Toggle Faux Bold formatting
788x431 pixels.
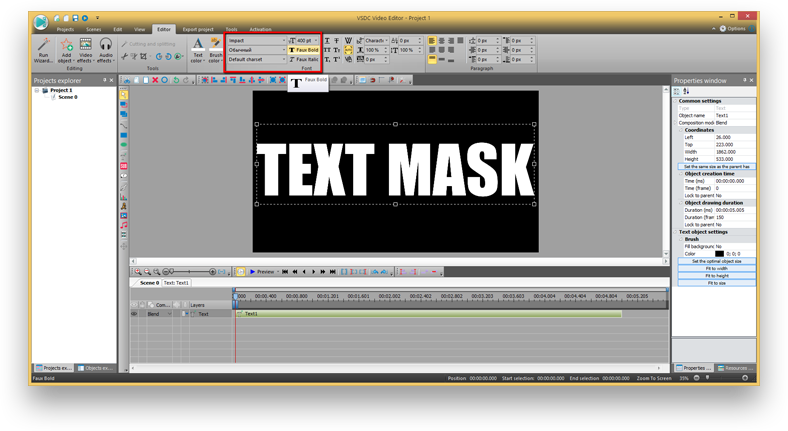(x=304, y=50)
